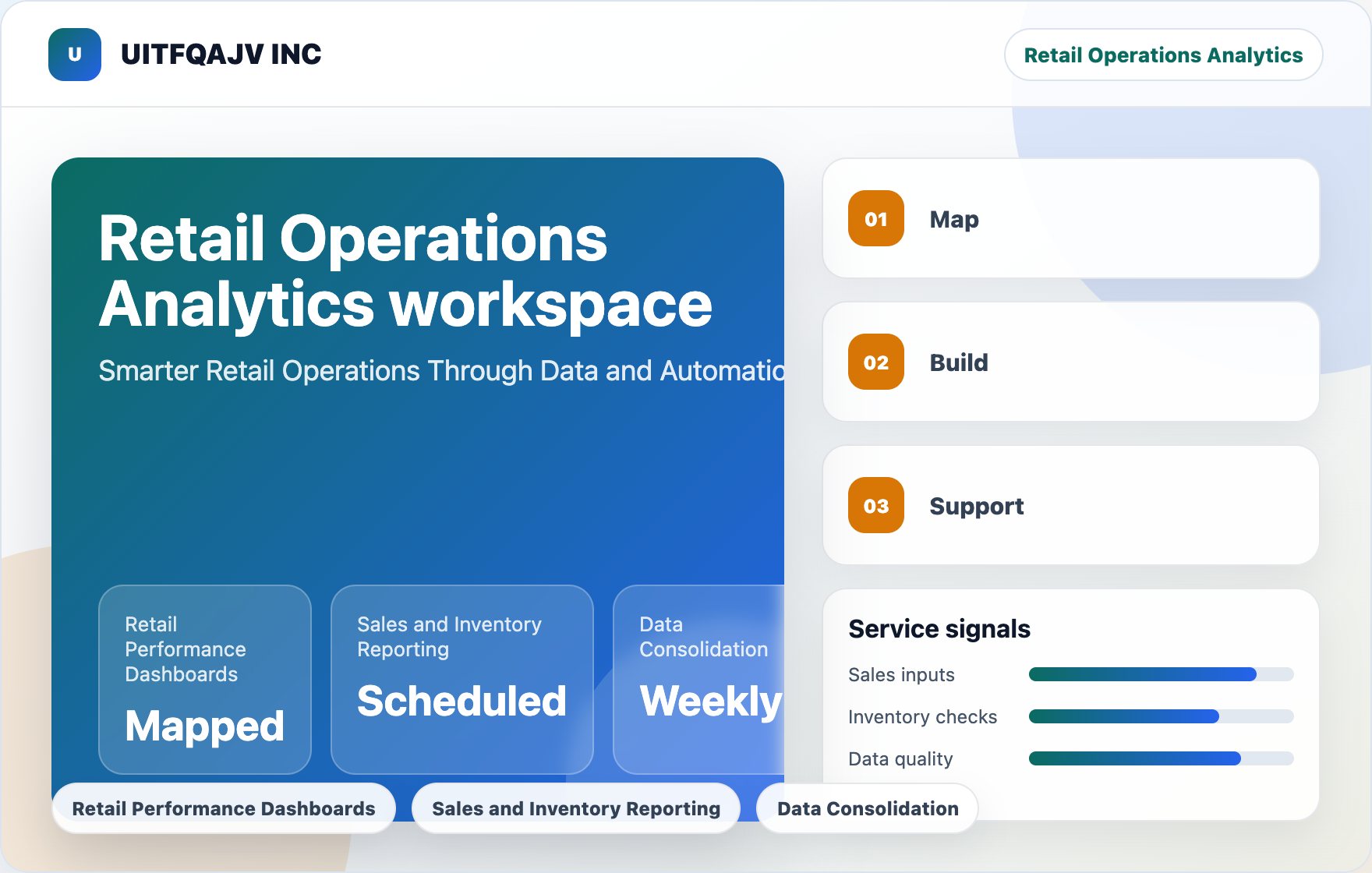Click the UITFQAJV logo icon with letter U
Image resolution: width=1372 pixels, height=873 pixels.
click(x=75, y=55)
